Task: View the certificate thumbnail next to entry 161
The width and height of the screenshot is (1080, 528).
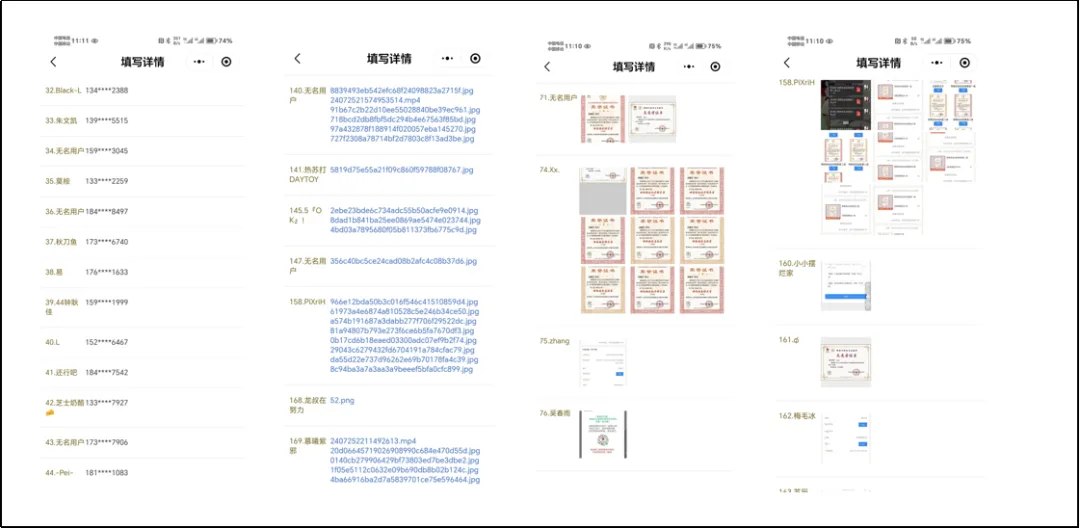Action: click(845, 361)
